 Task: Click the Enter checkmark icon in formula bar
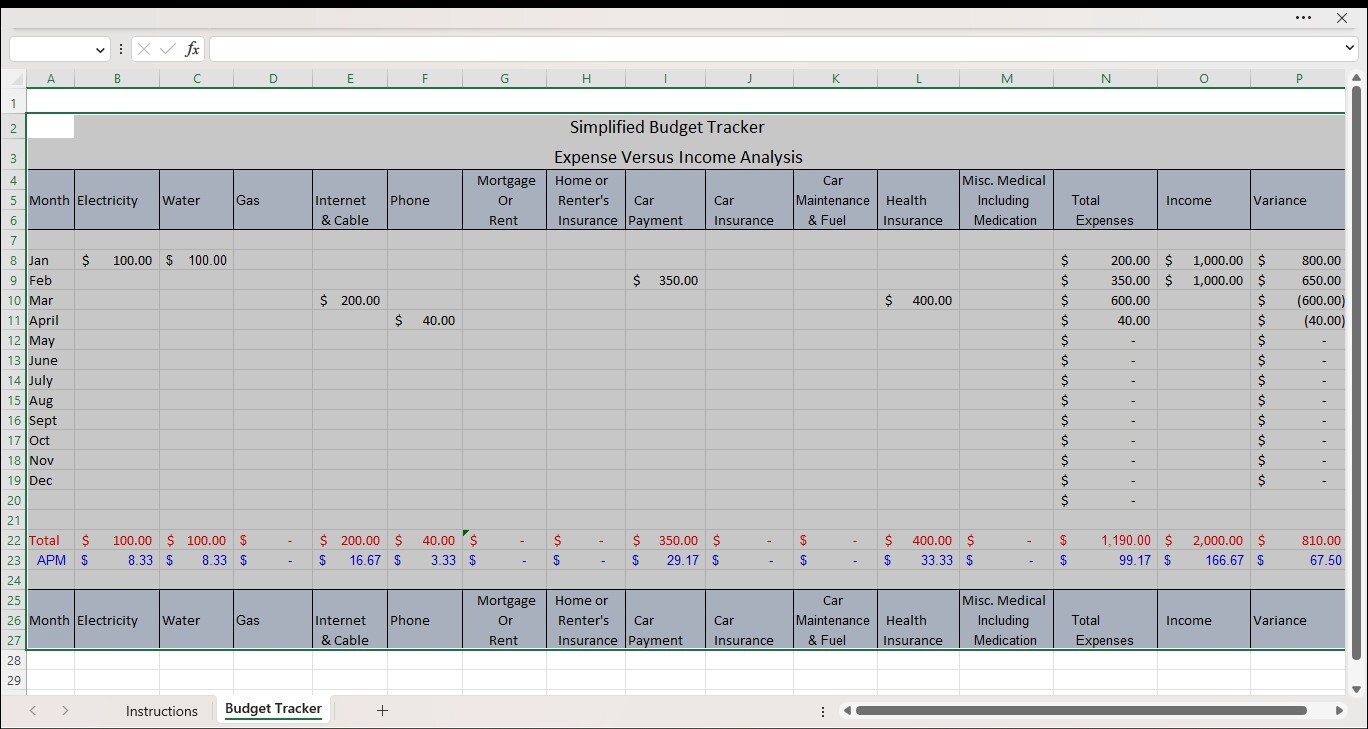coord(167,49)
